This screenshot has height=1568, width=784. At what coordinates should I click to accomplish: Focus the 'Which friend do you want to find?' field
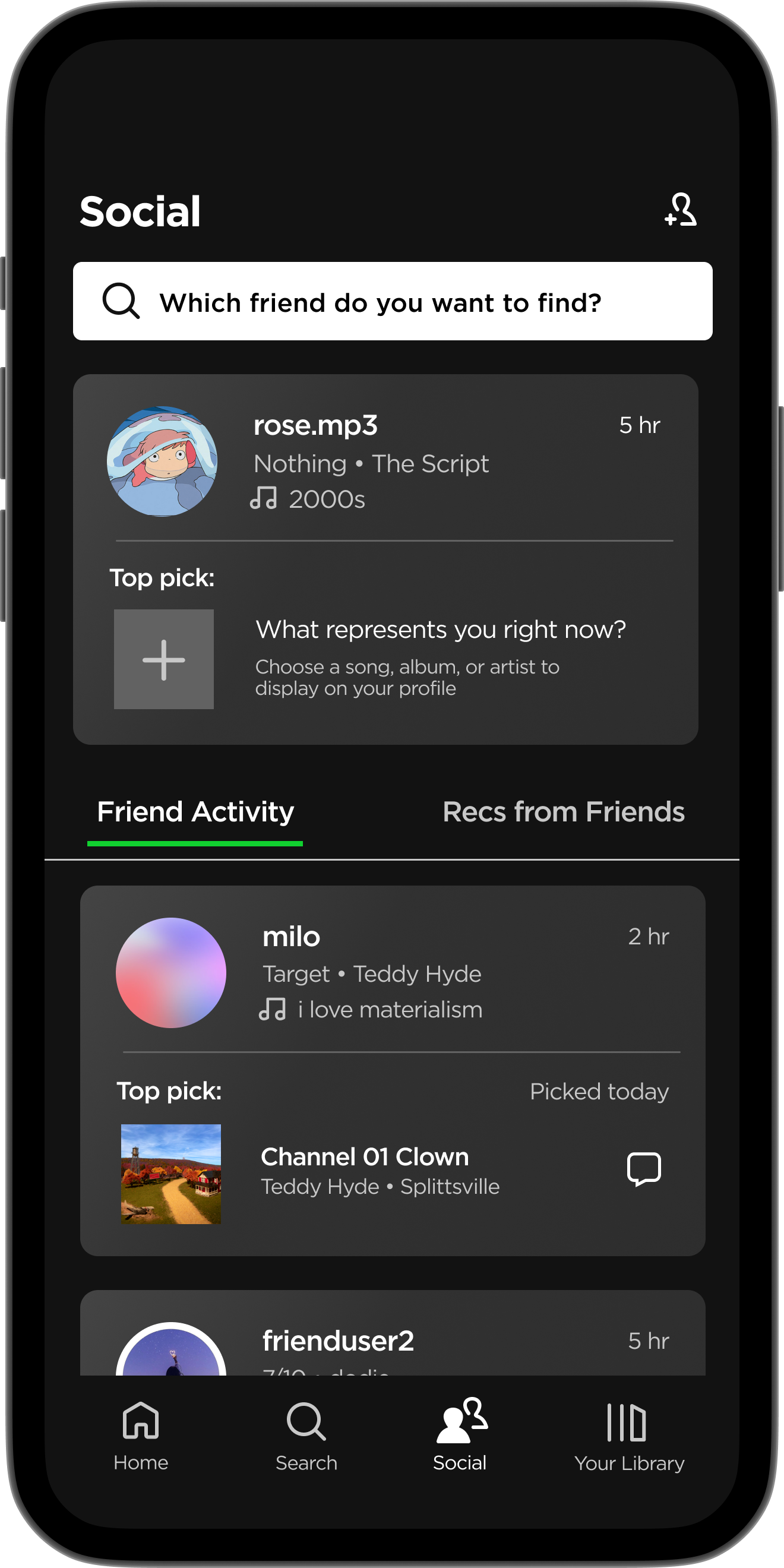point(393,301)
